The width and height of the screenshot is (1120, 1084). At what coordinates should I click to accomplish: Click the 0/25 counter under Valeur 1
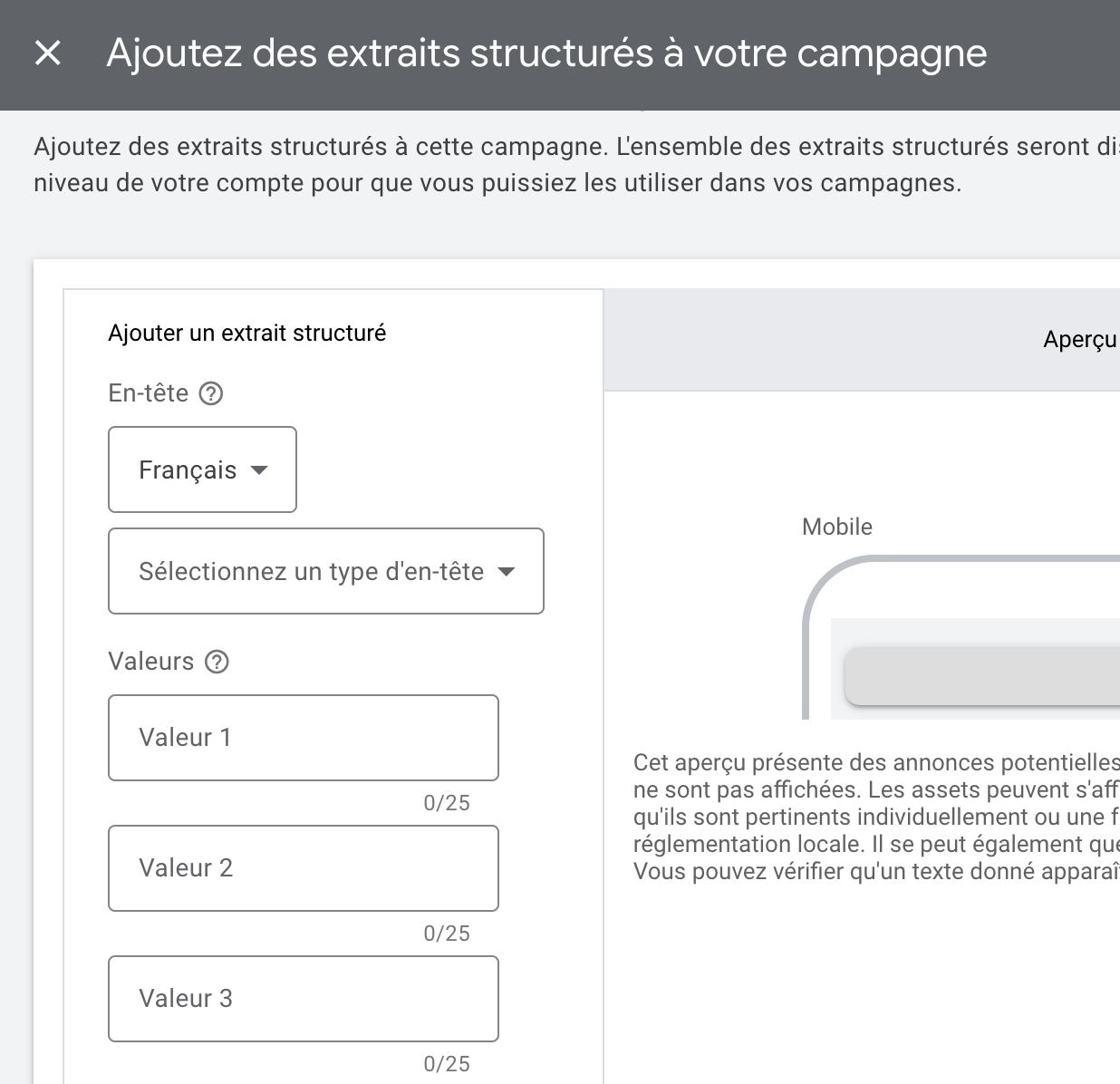pos(447,803)
